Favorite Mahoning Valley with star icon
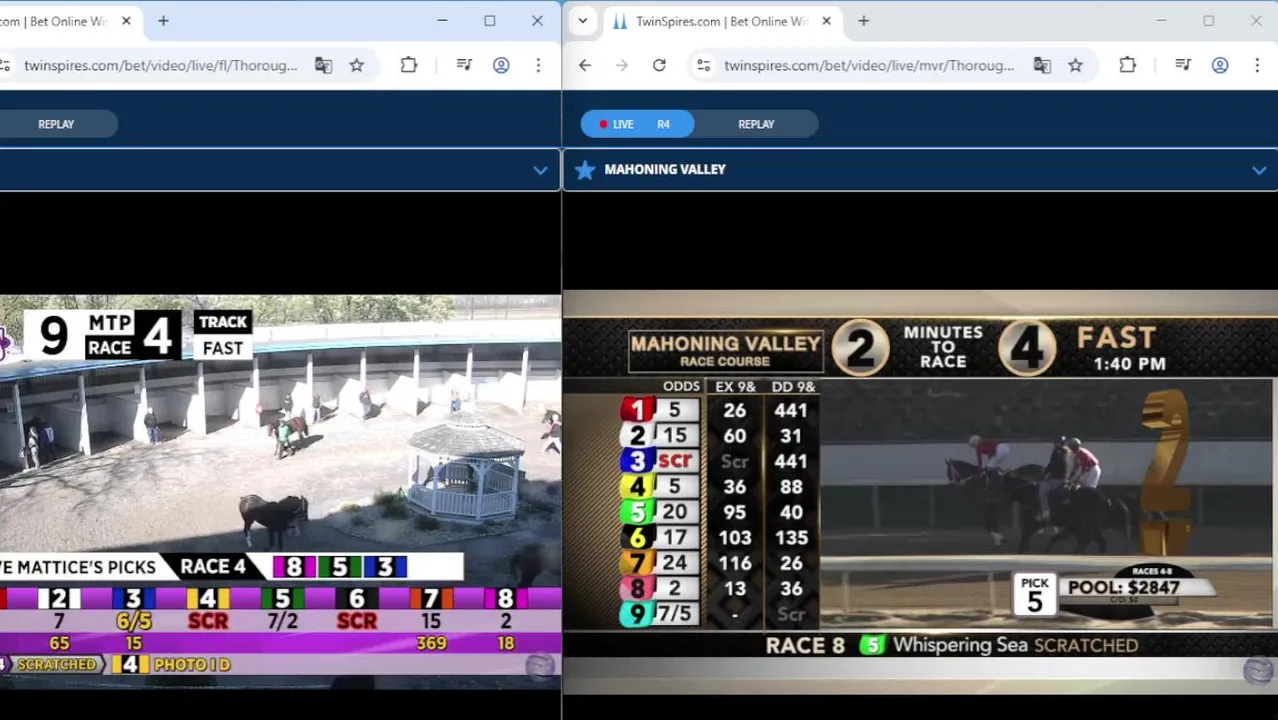Image resolution: width=1278 pixels, height=720 pixels. pos(585,170)
